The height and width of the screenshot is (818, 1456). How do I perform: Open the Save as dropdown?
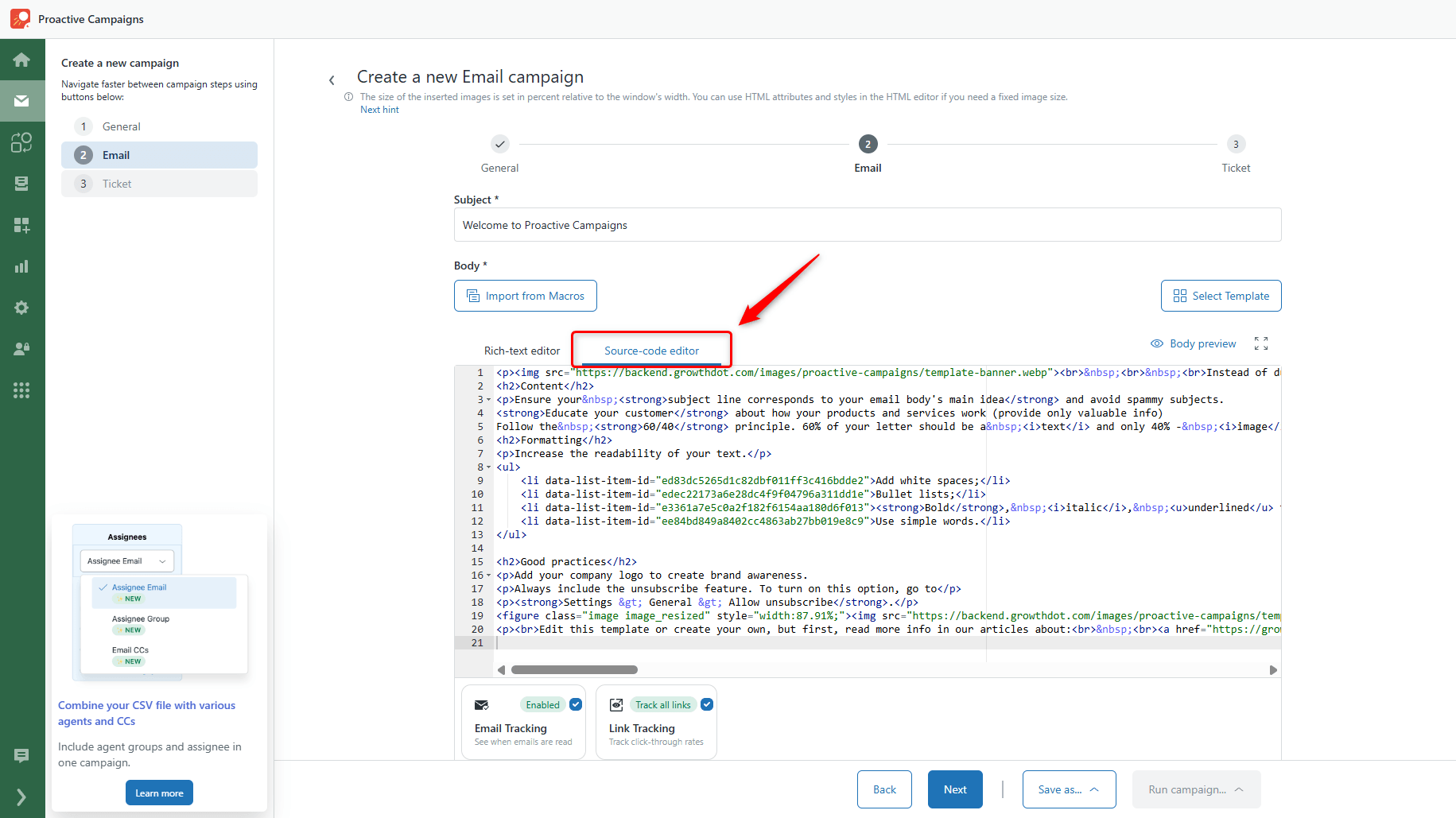click(x=1070, y=789)
